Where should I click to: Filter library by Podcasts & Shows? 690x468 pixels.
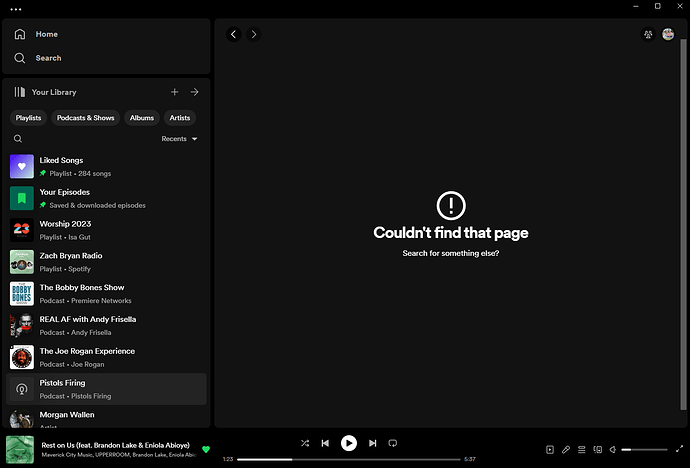[x=85, y=118]
